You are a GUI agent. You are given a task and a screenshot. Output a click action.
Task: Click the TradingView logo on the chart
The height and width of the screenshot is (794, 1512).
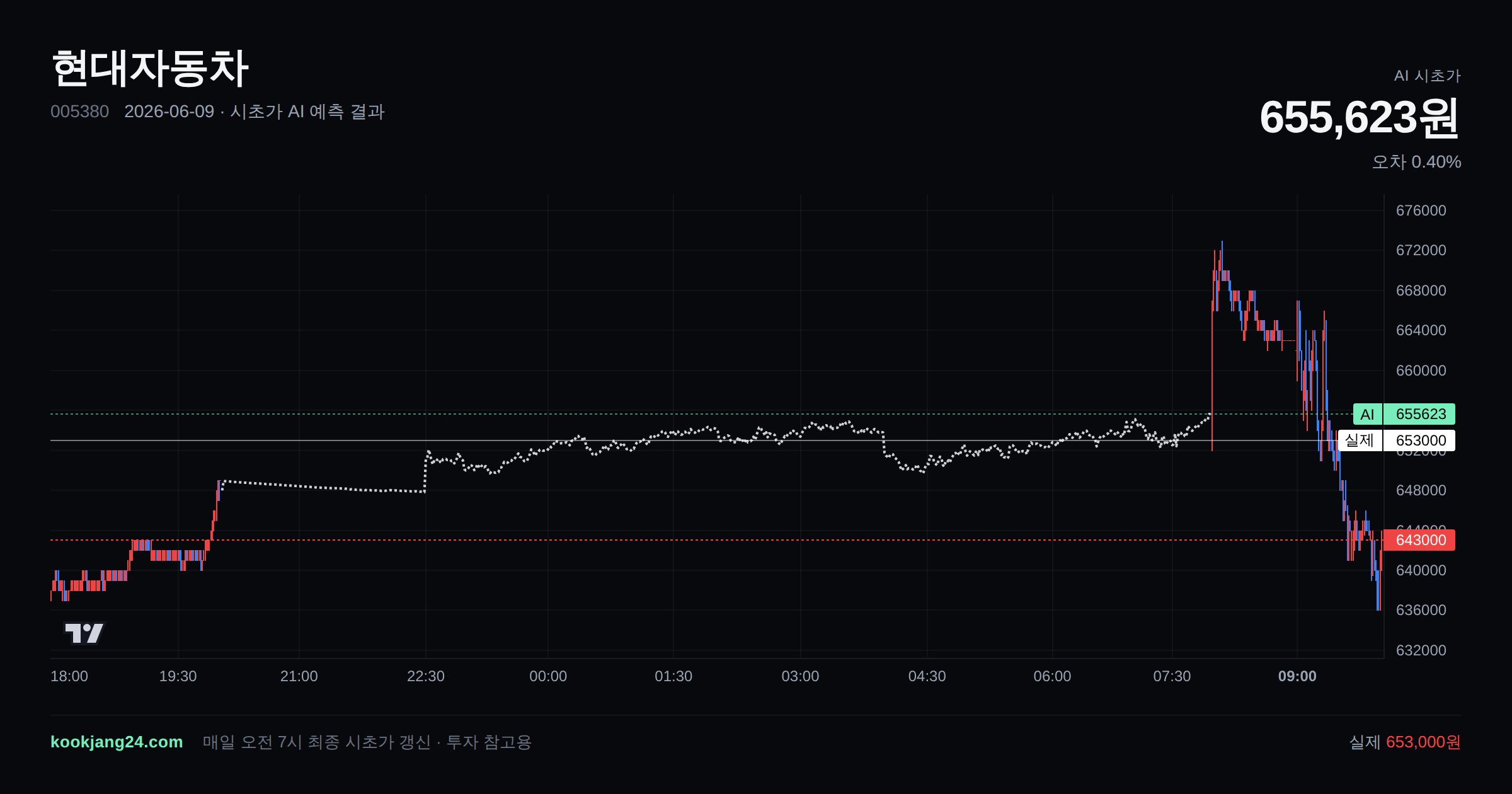click(84, 633)
